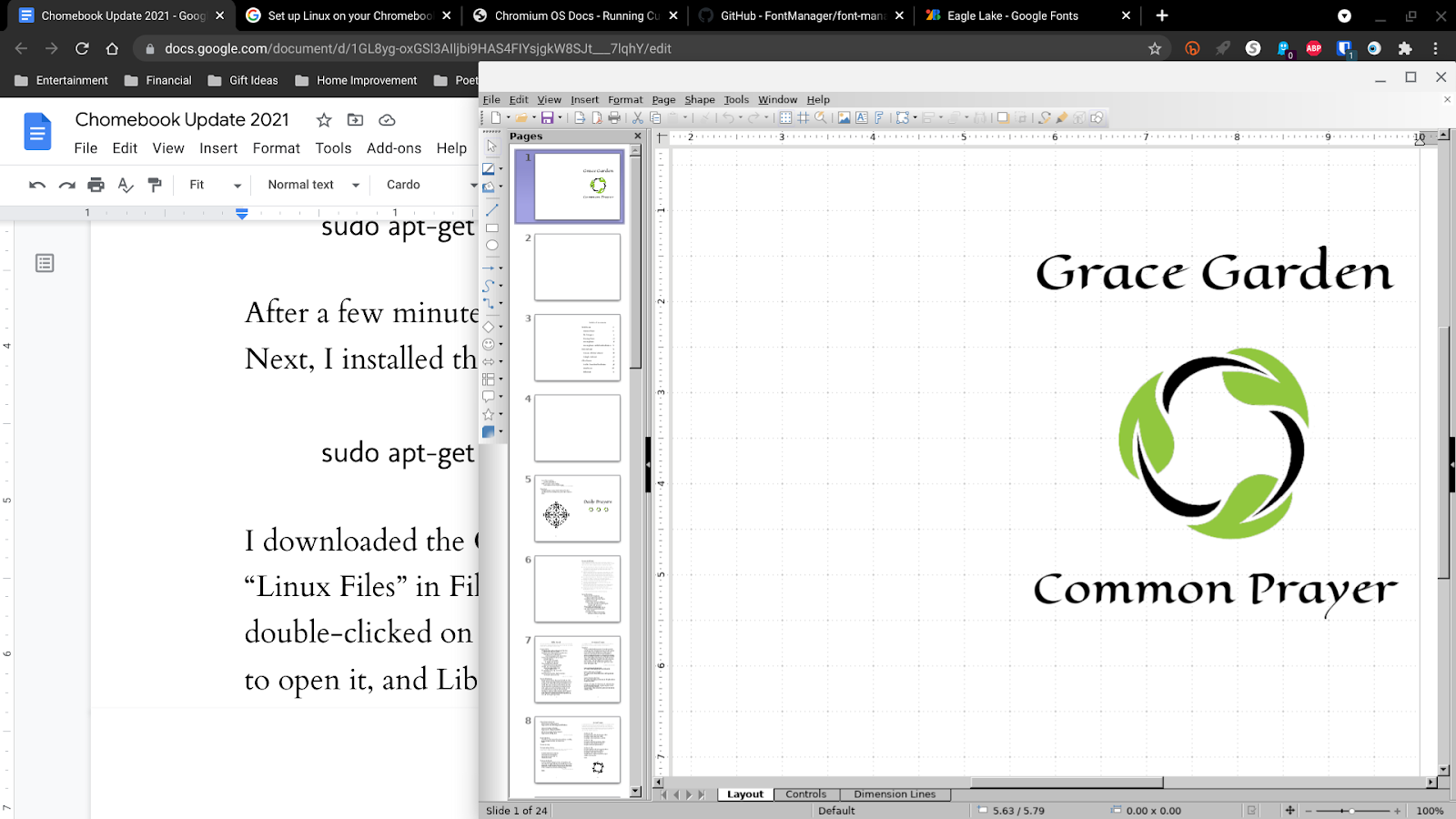
Task: Select the Rectangle drawing tool
Action: coord(491,228)
